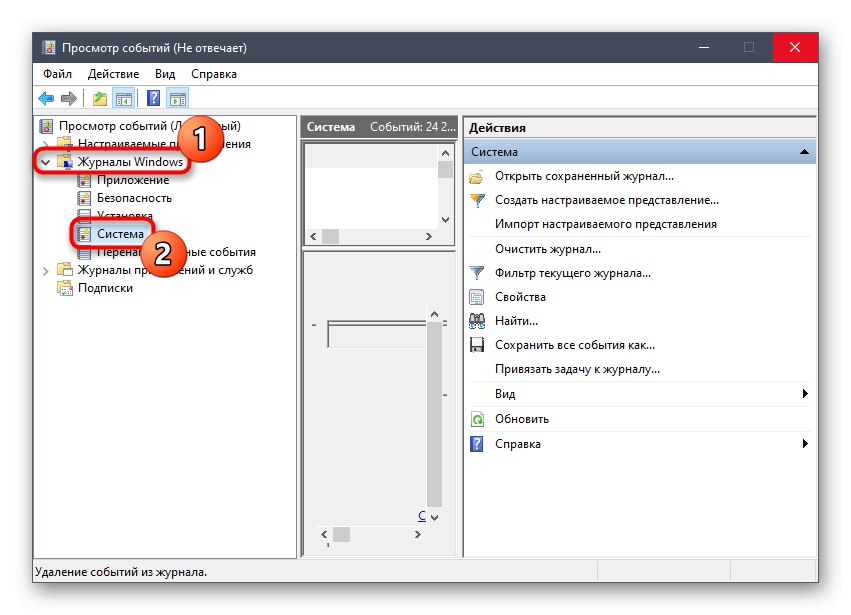Toggle the Action pane toolbar icon

point(178,99)
